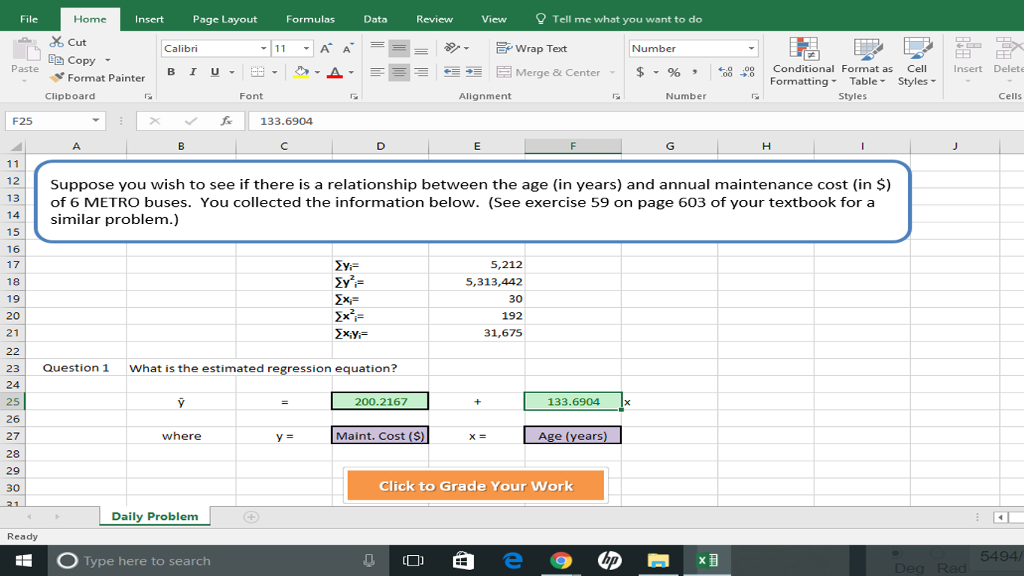Add a new sheet with plus icon
Screen dimensions: 1024x576
251,517
